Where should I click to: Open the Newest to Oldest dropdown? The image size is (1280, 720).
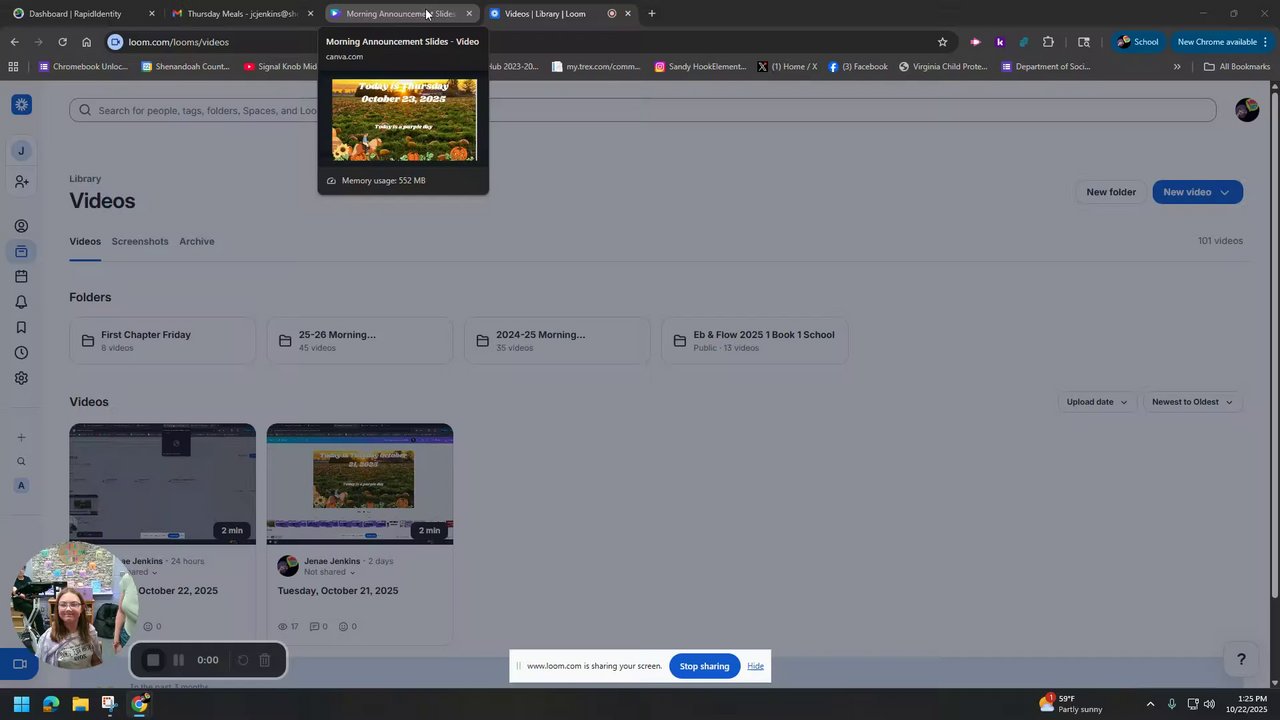coord(1192,402)
